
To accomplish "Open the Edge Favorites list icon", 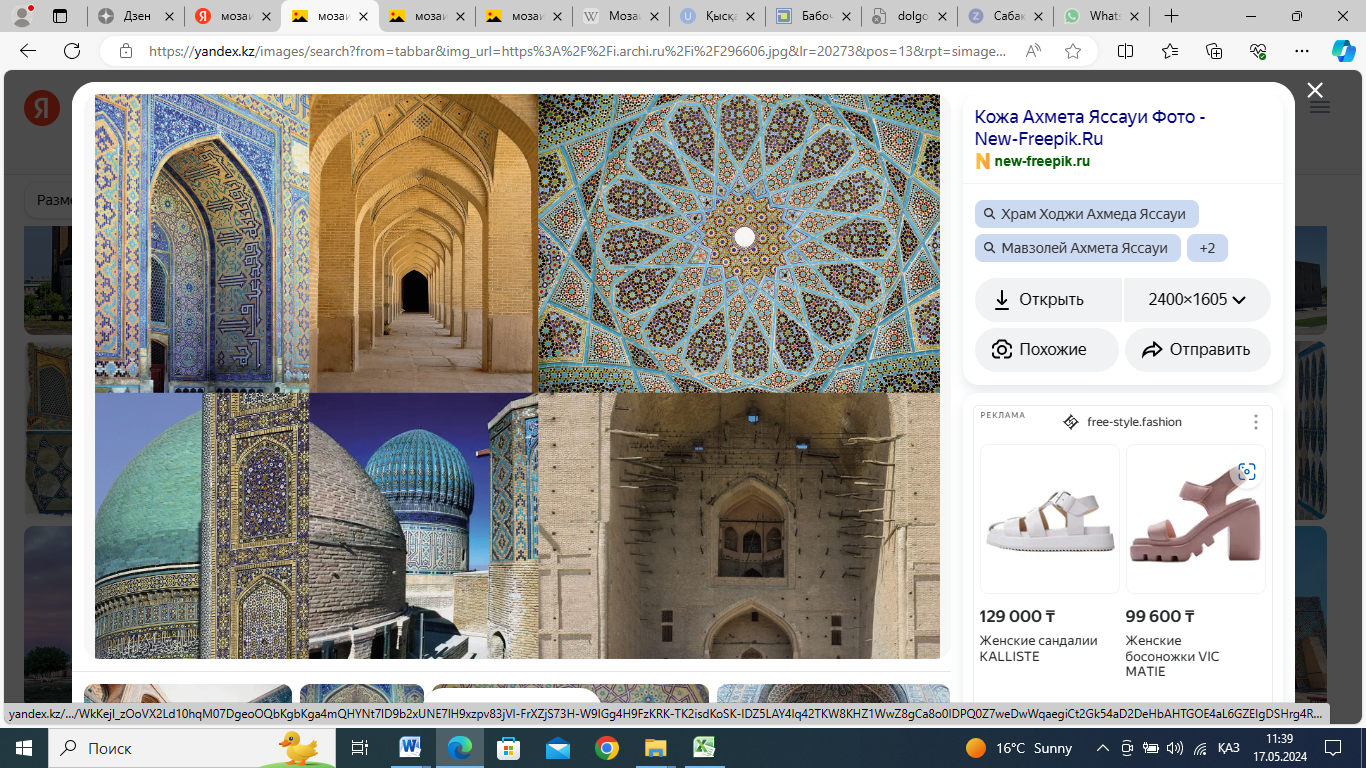I will click(x=1170, y=51).
